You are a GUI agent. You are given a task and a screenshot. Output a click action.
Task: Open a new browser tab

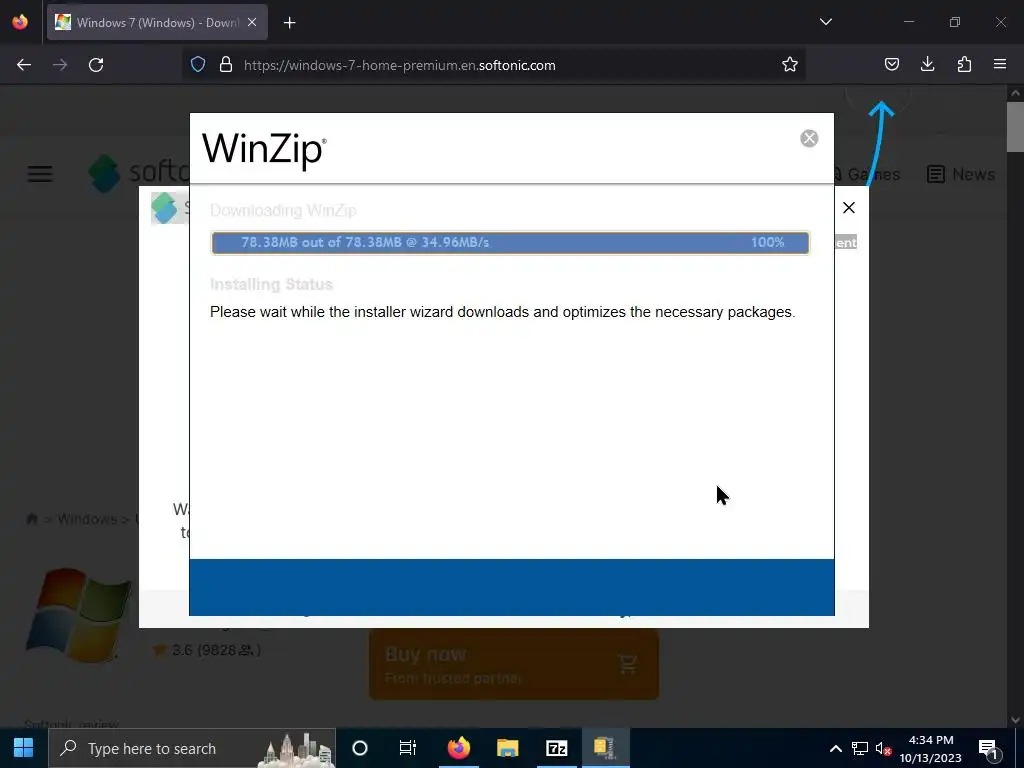pos(289,23)
